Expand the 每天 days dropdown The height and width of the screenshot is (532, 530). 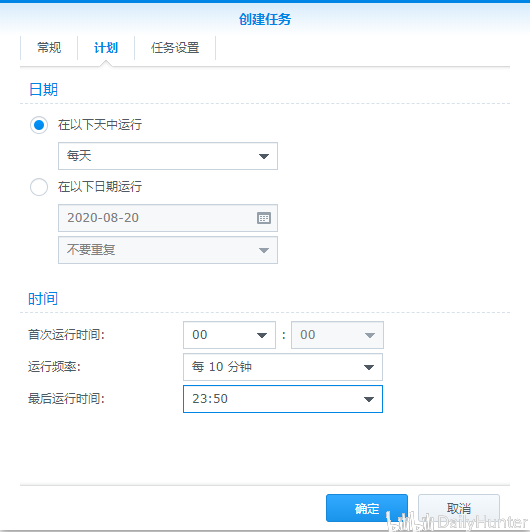(x=168, y=156)
